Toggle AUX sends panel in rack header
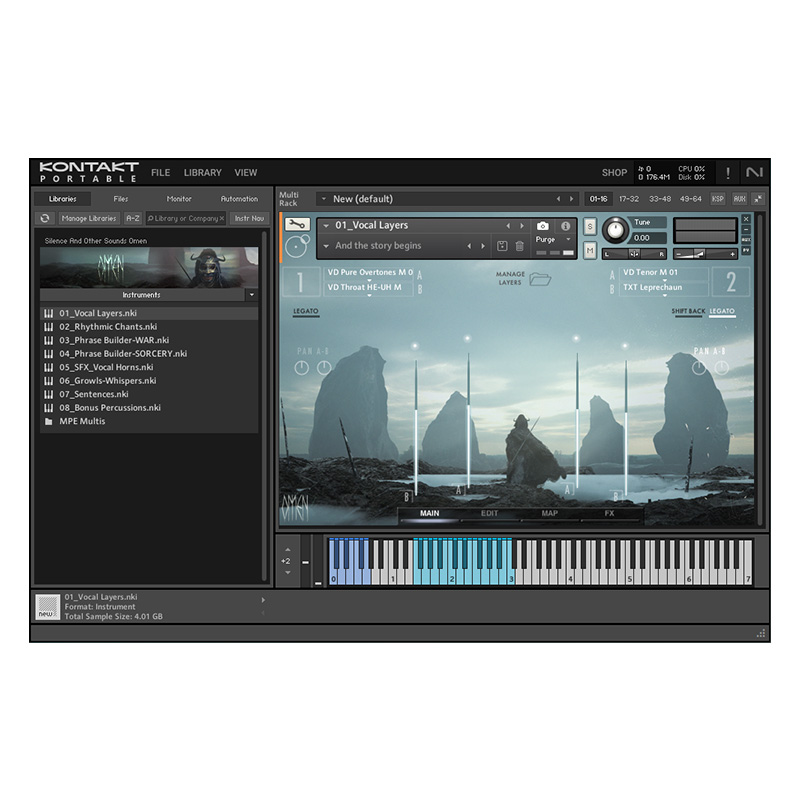The width and height of the screenshot is (800, 800). pos(739,199)
